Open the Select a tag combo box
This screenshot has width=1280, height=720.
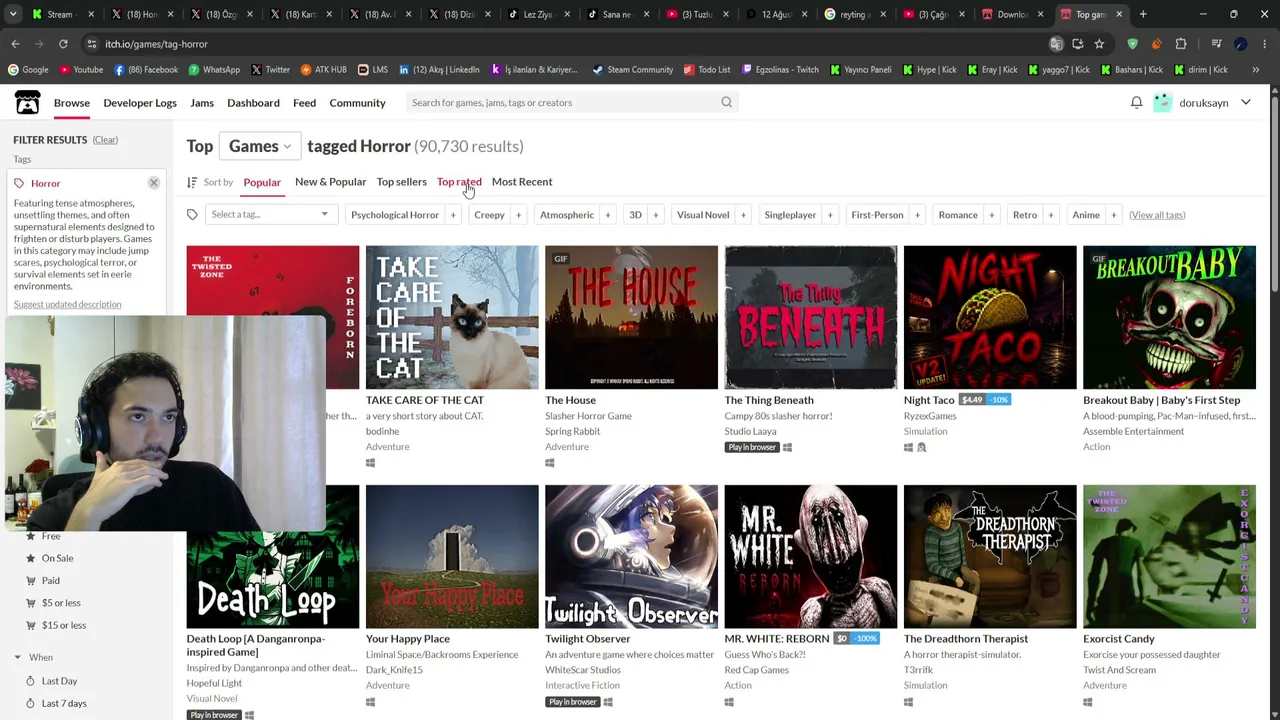pos(270,215)
